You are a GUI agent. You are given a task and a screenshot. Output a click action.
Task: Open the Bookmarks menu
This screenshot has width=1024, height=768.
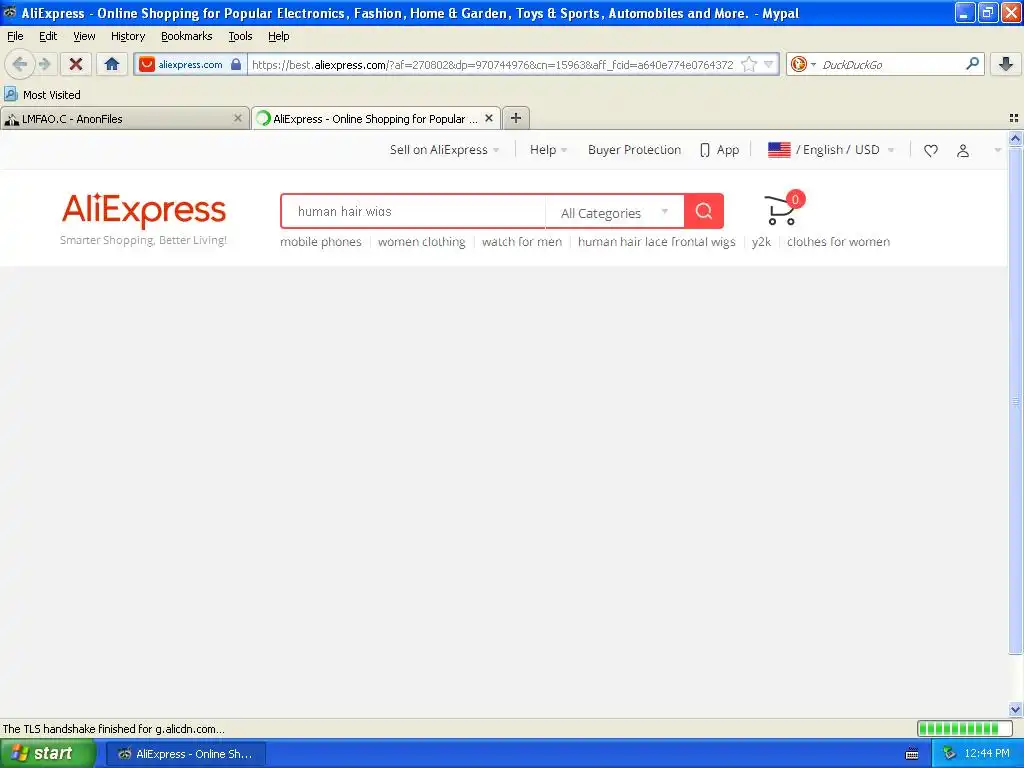[x=187, y=36]
